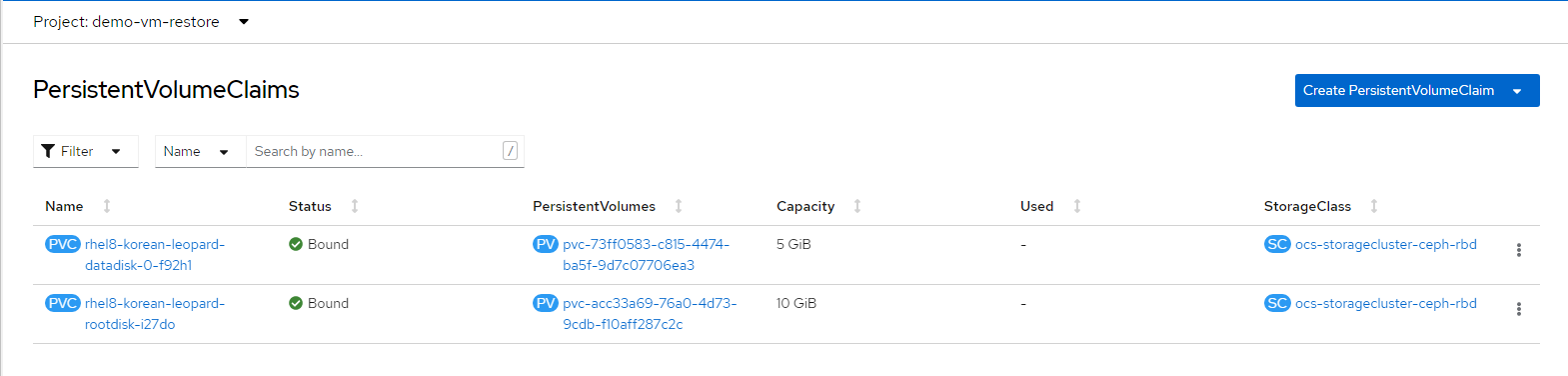Viewport: 1568px width, 376px height.
Task: Open the Project demo-vm-restore dropdown
Action: [x=141, y=22]
